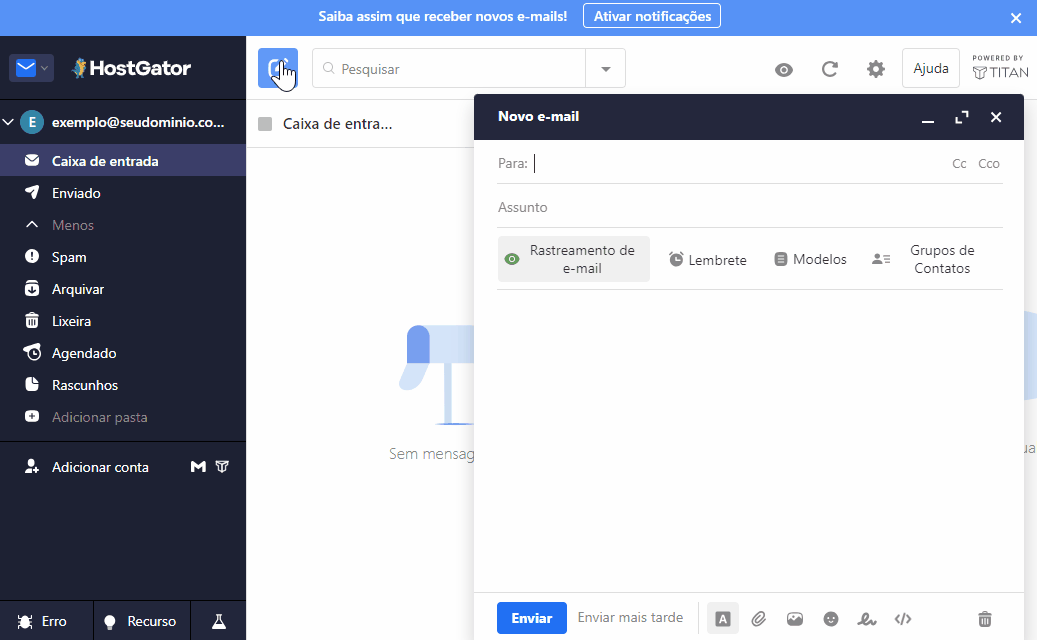
Task: Click Adicionar pasta to add folder
Action: pos(123,417)
